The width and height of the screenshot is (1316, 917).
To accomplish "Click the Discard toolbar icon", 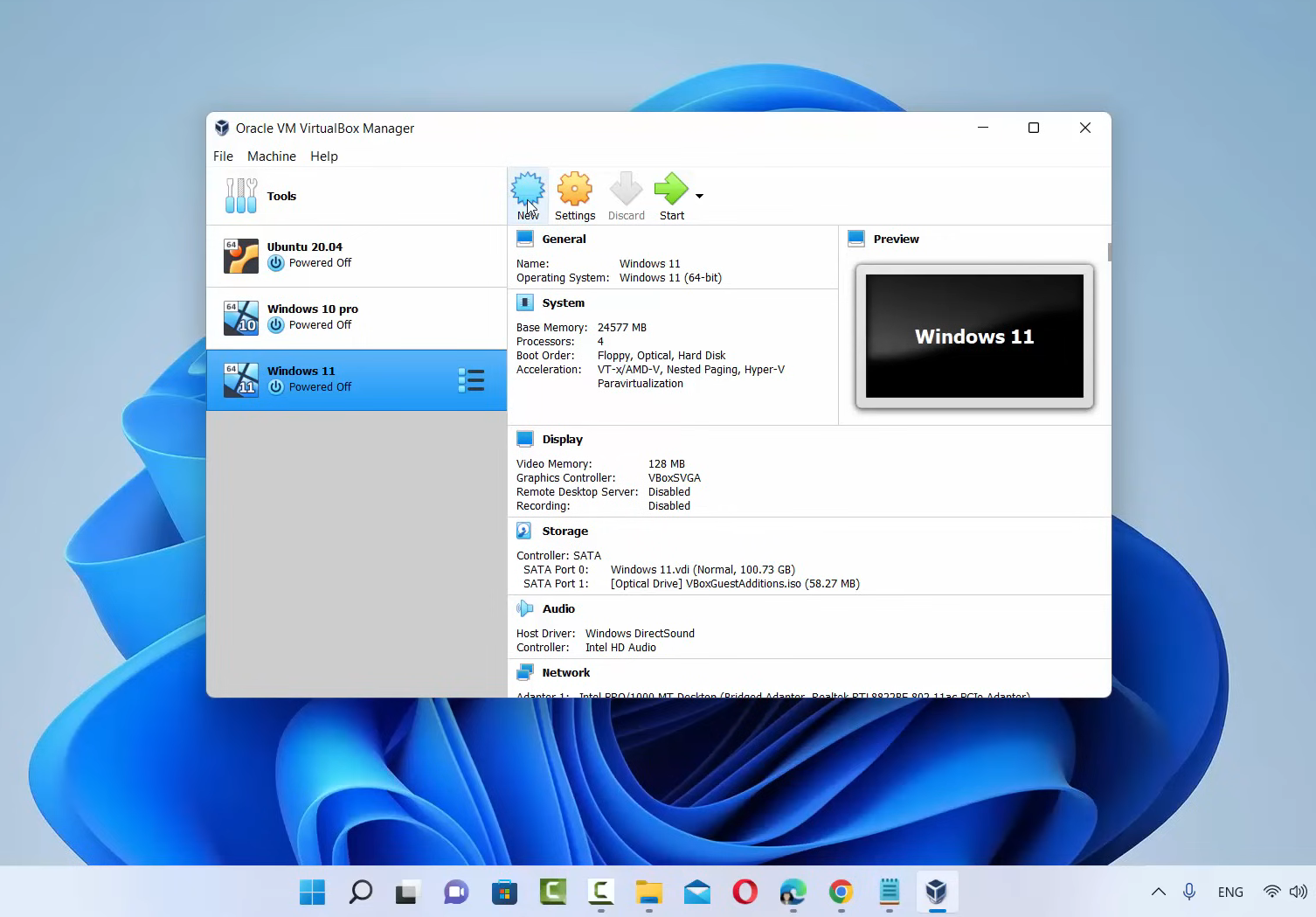I will click(626, 189).
